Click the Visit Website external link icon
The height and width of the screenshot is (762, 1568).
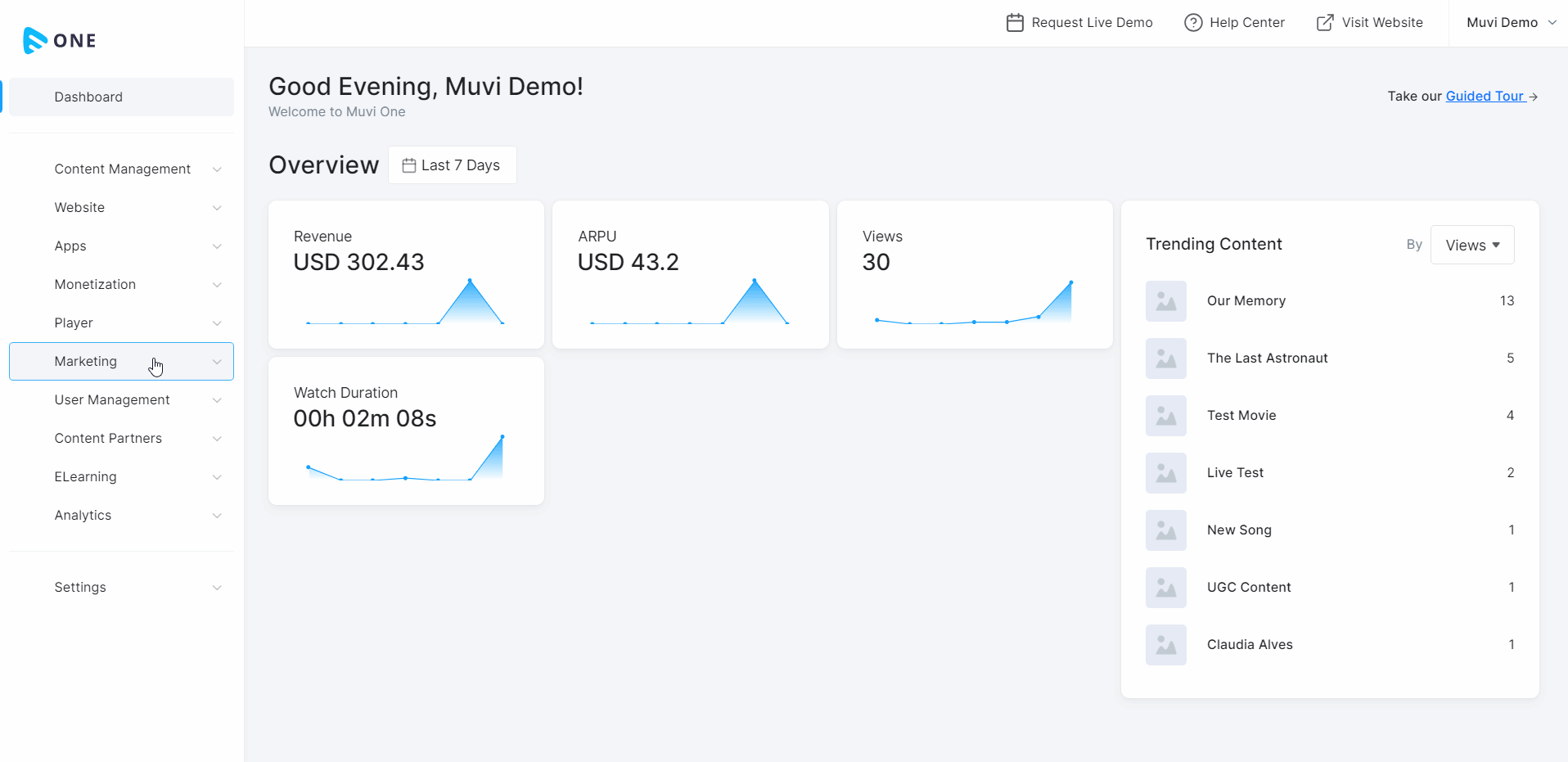click(x=1324, y=23)
